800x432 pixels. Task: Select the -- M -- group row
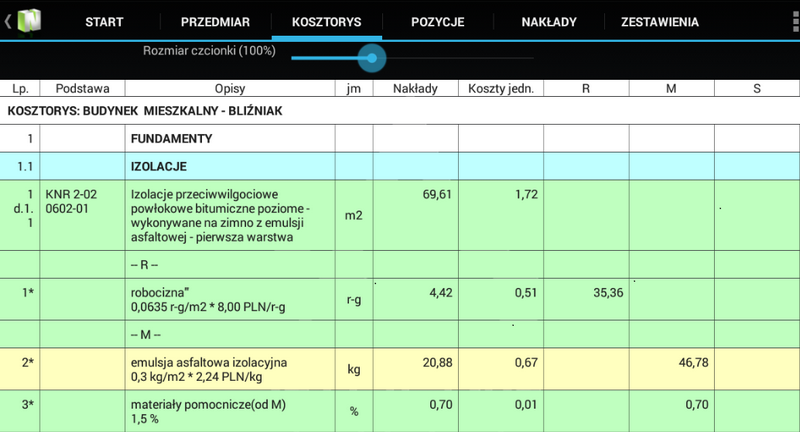(x=400, y=334)
